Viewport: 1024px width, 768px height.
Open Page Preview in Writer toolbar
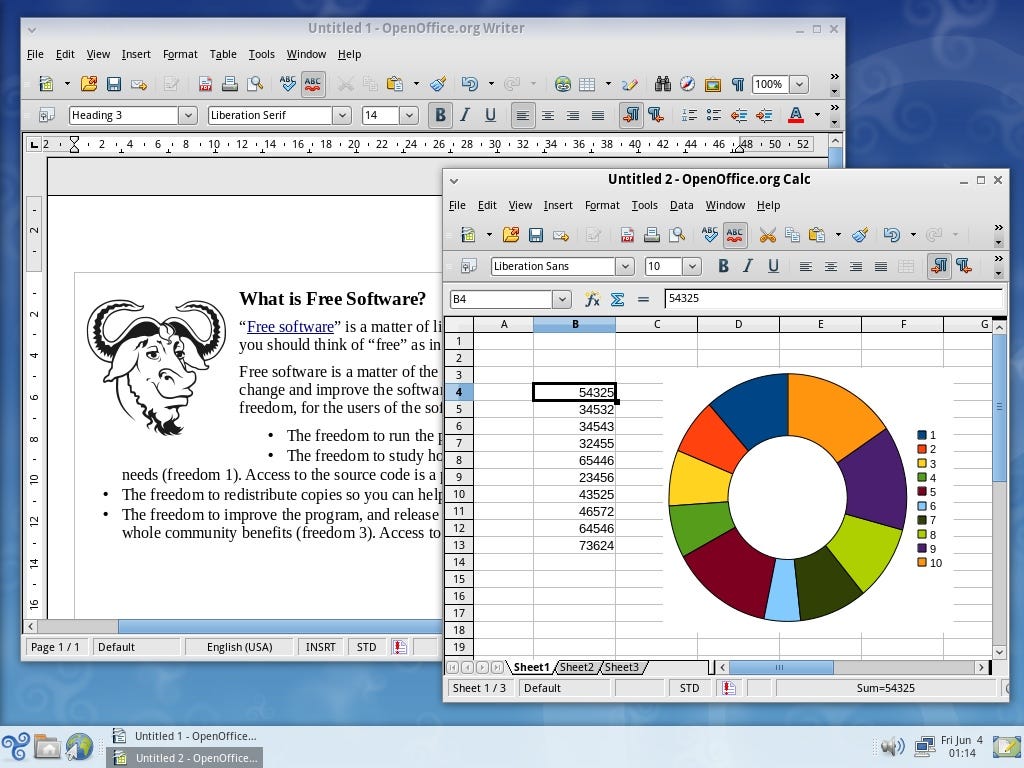click(x=255, y=84)
